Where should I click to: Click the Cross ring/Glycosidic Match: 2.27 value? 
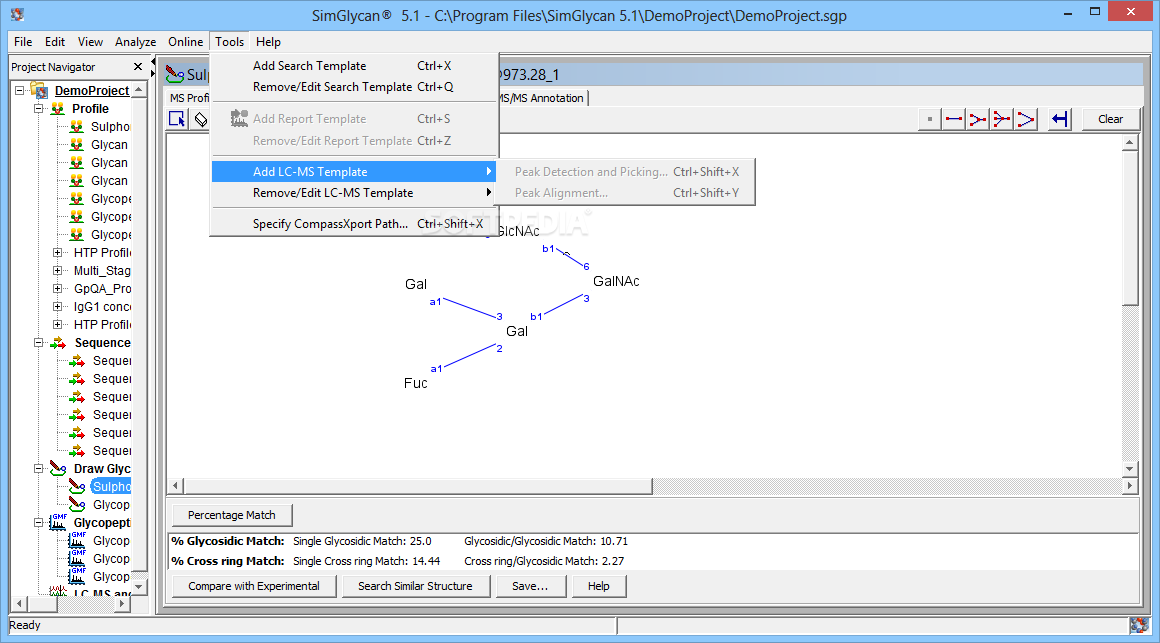pyautogui.click(x=544, y=562)
